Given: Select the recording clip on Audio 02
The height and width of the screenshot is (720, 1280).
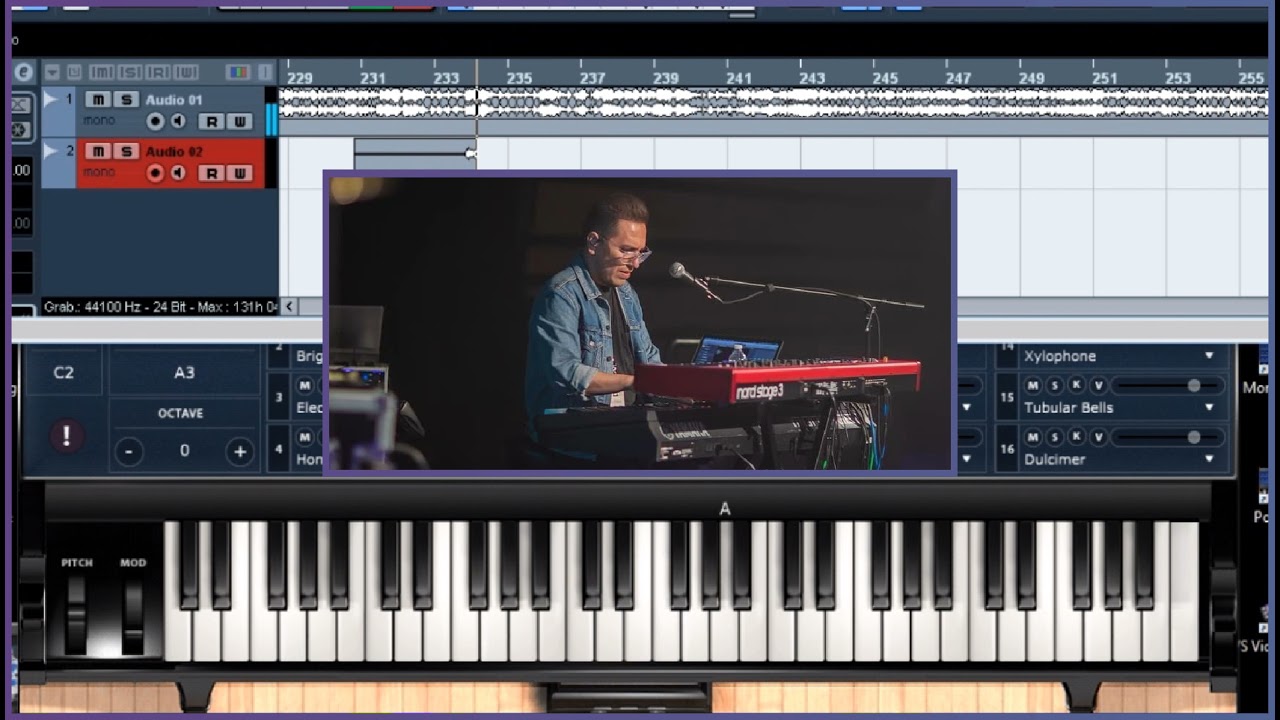Looking at the screenshot, I should click(415, 153).
